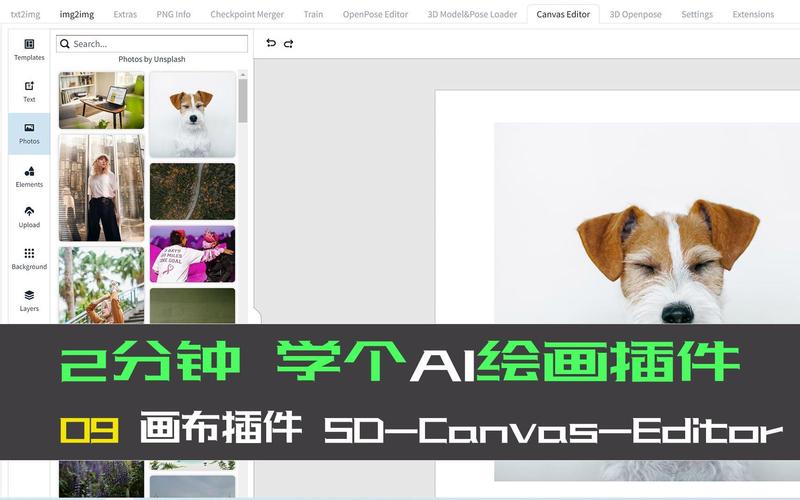Click the photo panel scrollbar thumb

(243, 101)
